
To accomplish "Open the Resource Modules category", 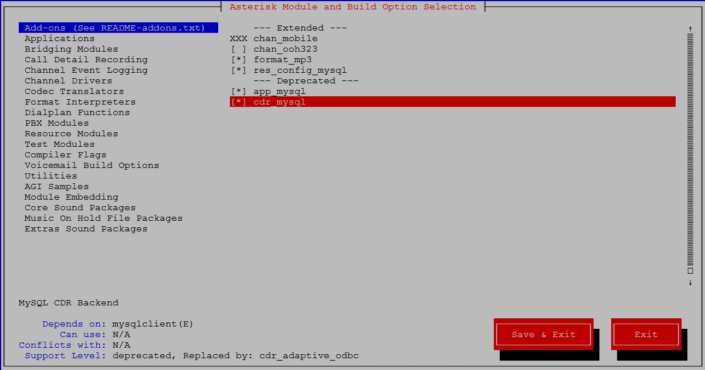I will click(x=71, y=134).
